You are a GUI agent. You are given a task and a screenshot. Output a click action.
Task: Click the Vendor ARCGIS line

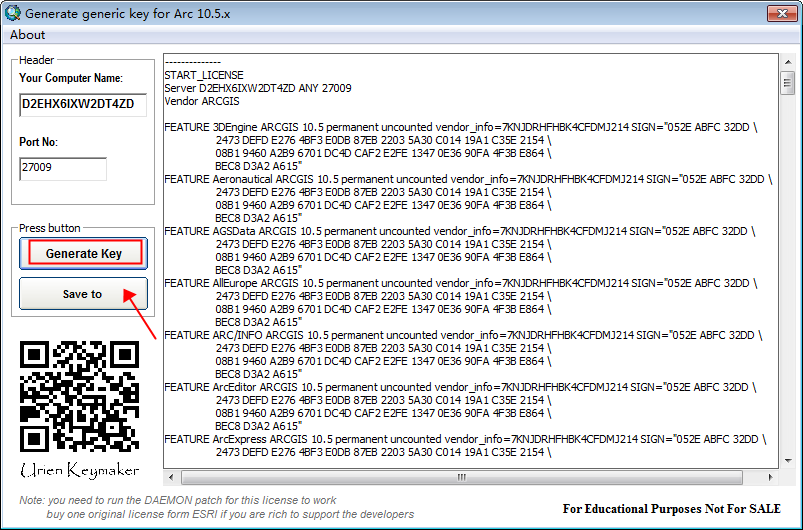202,101
